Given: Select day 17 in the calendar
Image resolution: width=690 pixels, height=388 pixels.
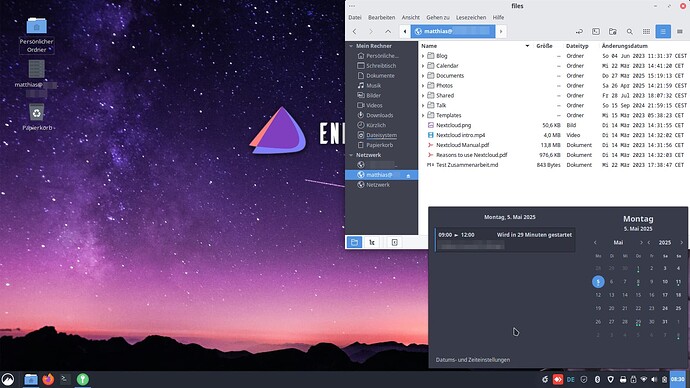Looking at the screenshot, I should tap(665, 295).
